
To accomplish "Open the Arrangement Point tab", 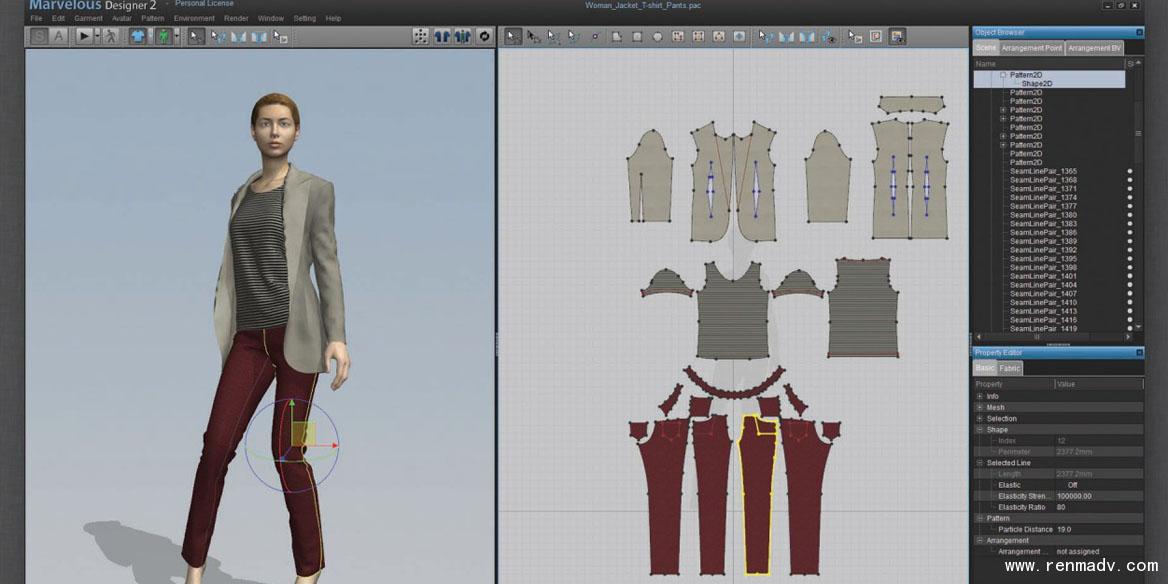I will pos(1032,48).
